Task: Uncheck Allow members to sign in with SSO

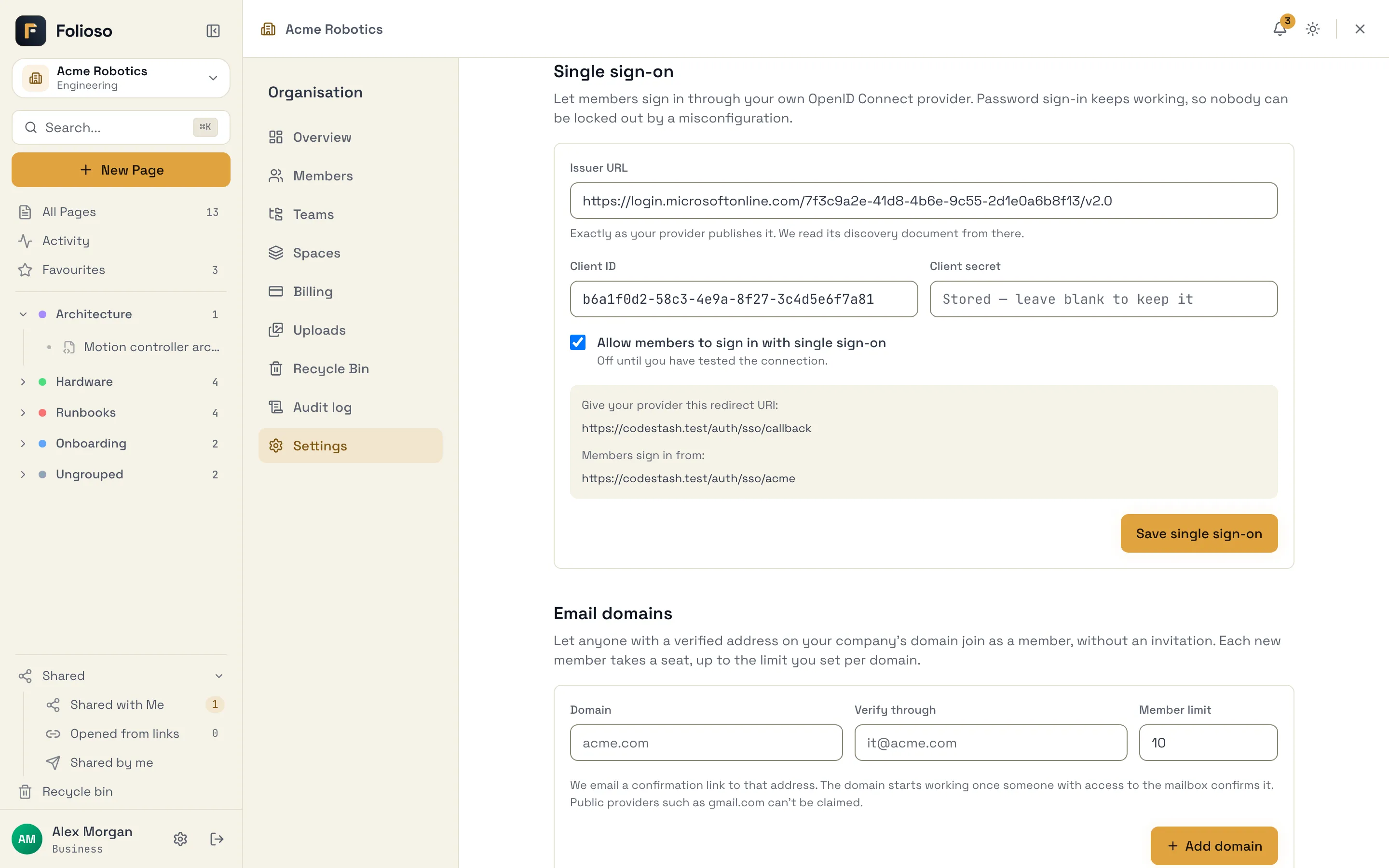Action: click(577, 343)
